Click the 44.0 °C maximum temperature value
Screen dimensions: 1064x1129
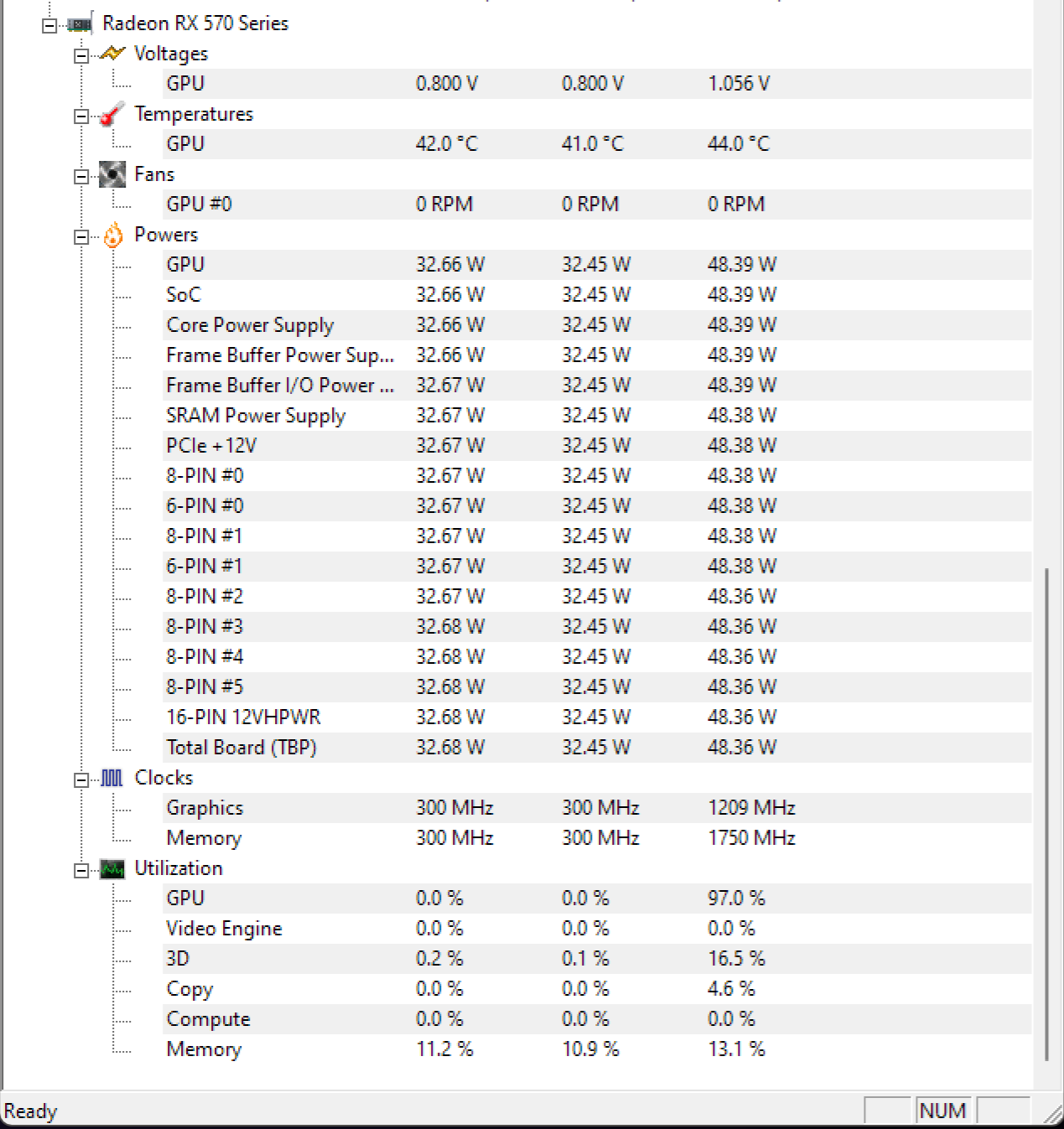click(x=739, y=144)
